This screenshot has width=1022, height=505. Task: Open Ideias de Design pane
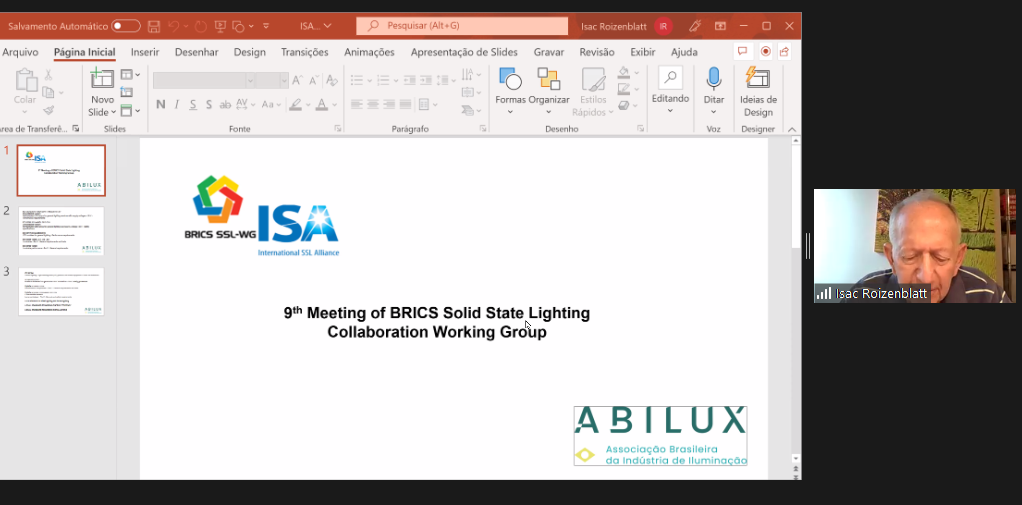[x=758, y=92]
